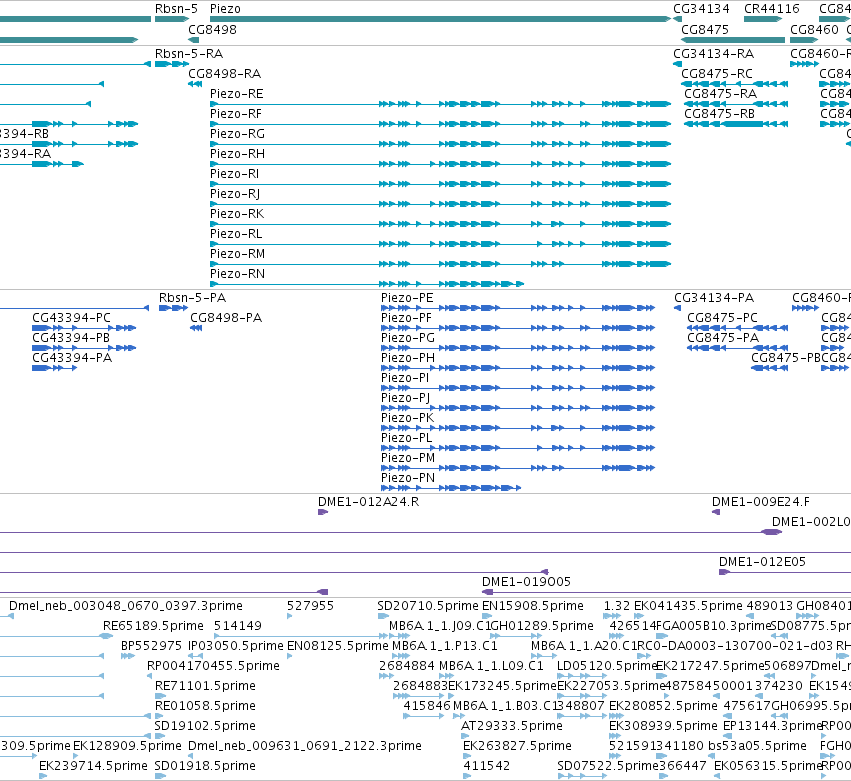Screen dimensions: 851x781
Task: Choose protein Piezo-PH
Action: tap(408, 358)
